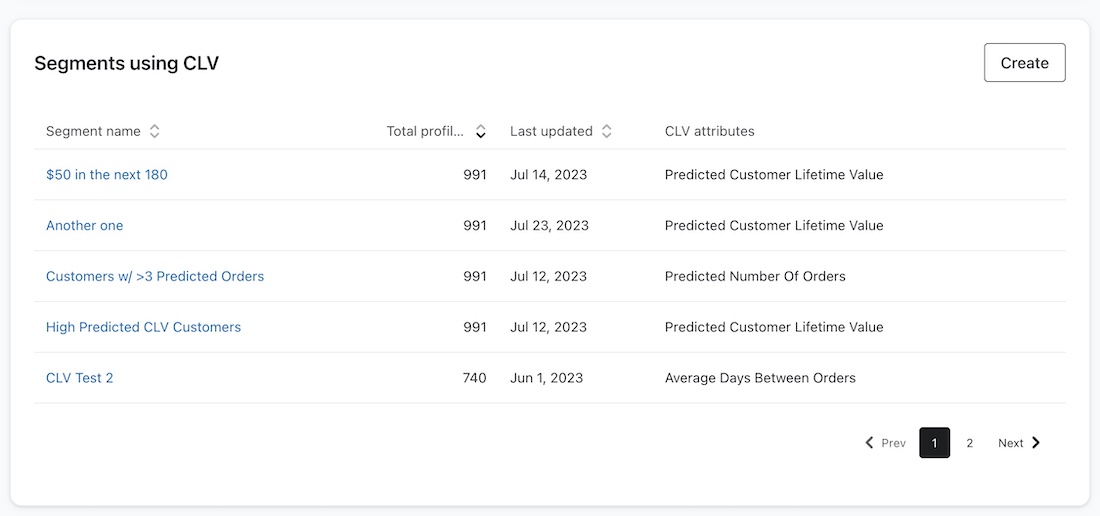Open the 'CLV Test 2' segment

click(x=80, y=378)
